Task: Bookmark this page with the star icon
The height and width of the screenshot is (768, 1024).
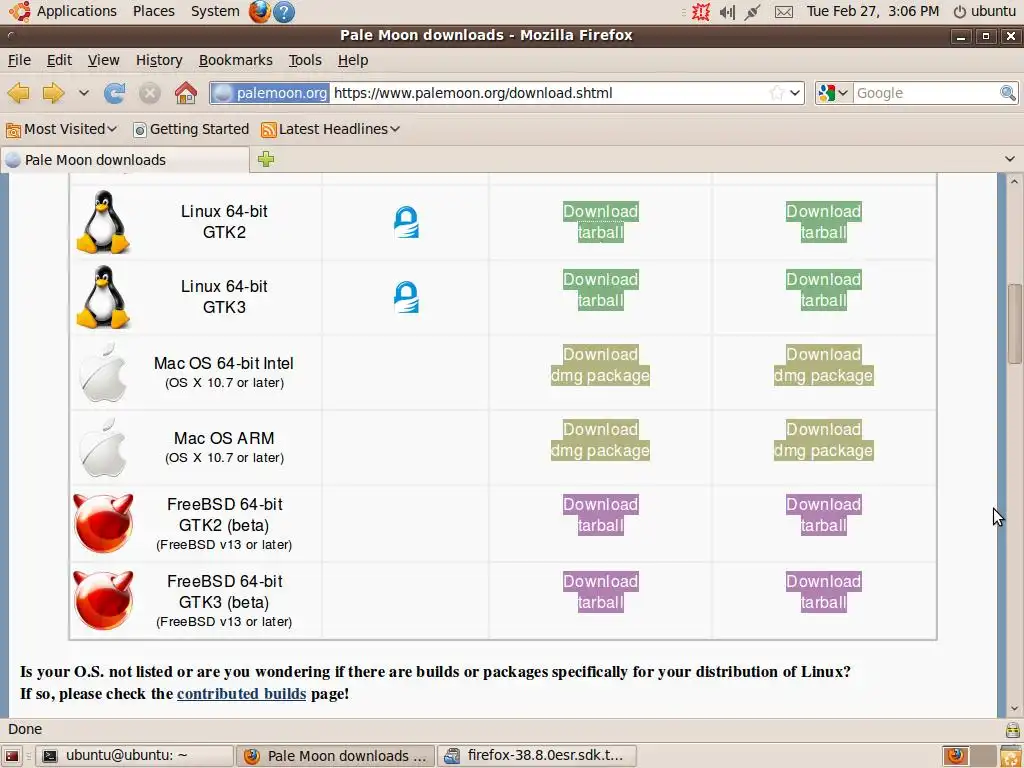Action: click(x=776, y=93)
